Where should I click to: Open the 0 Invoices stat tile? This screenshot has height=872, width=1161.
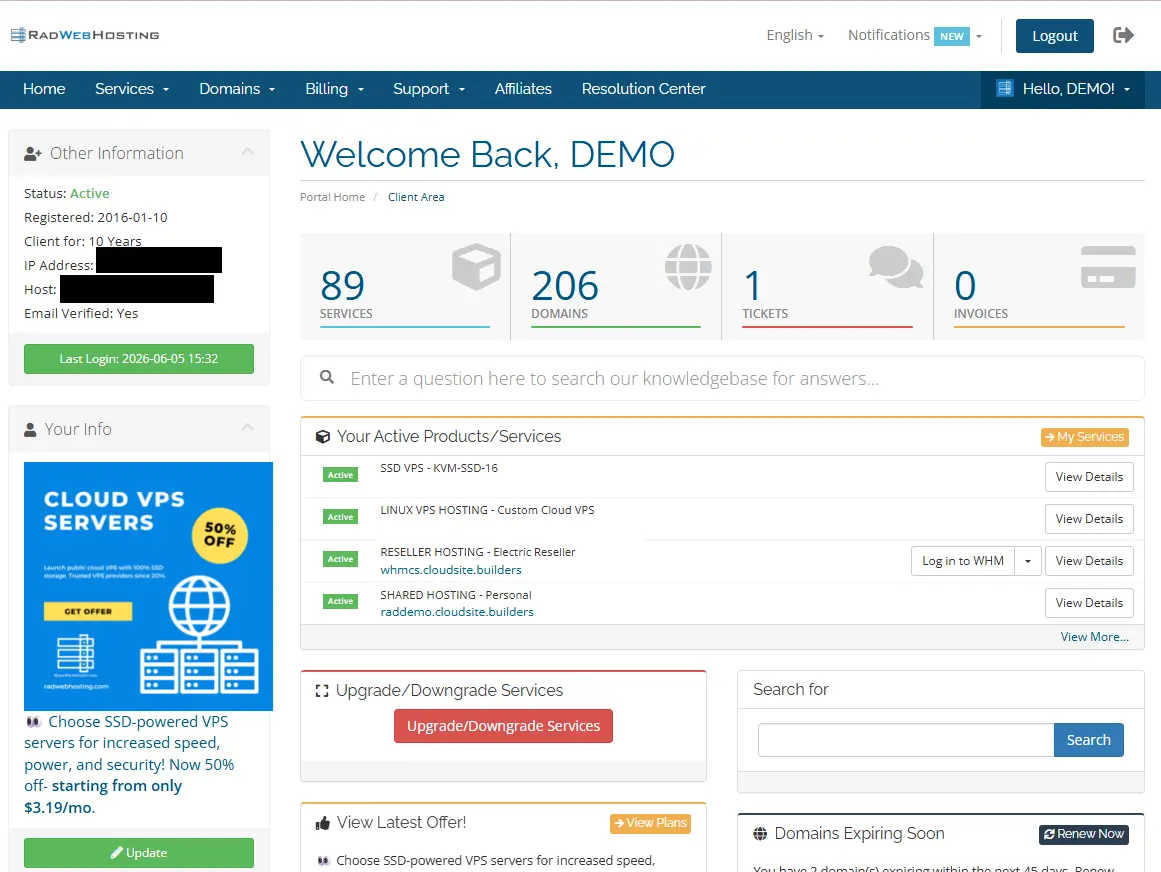coord(1040,287)
